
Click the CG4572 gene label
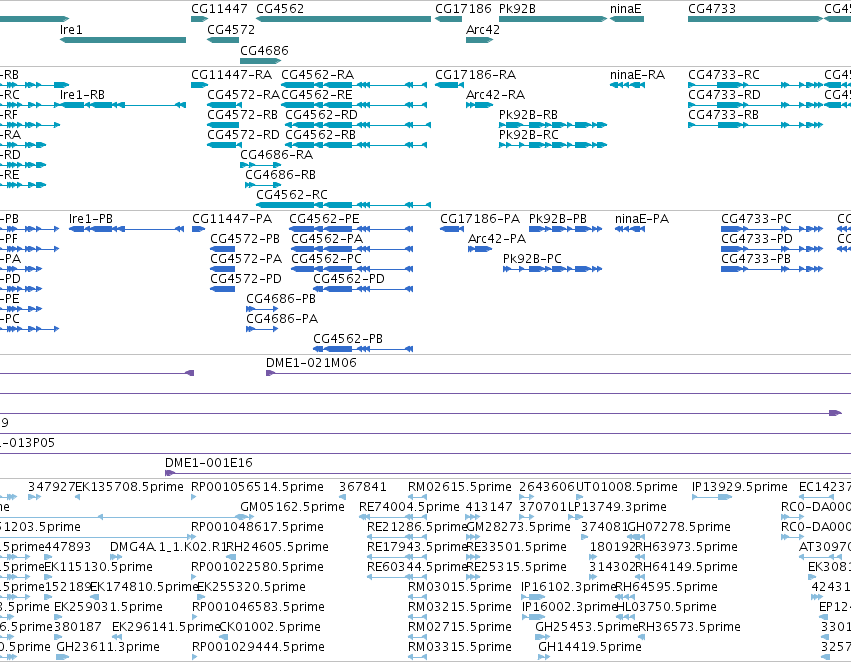coord(231,29)
